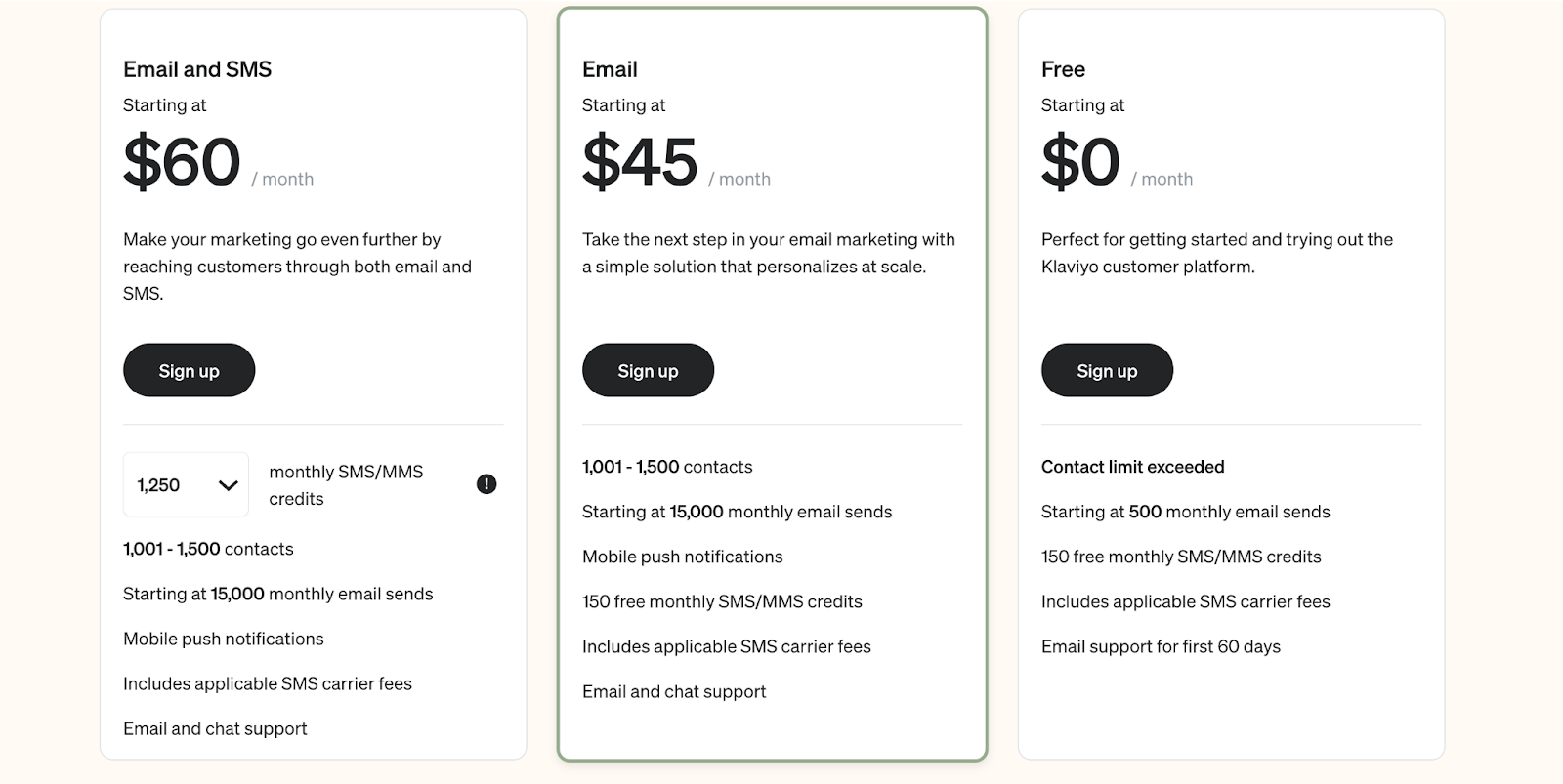
Task: Choose Sign up on the Free plan
Action: click(x=1107, y=370)
